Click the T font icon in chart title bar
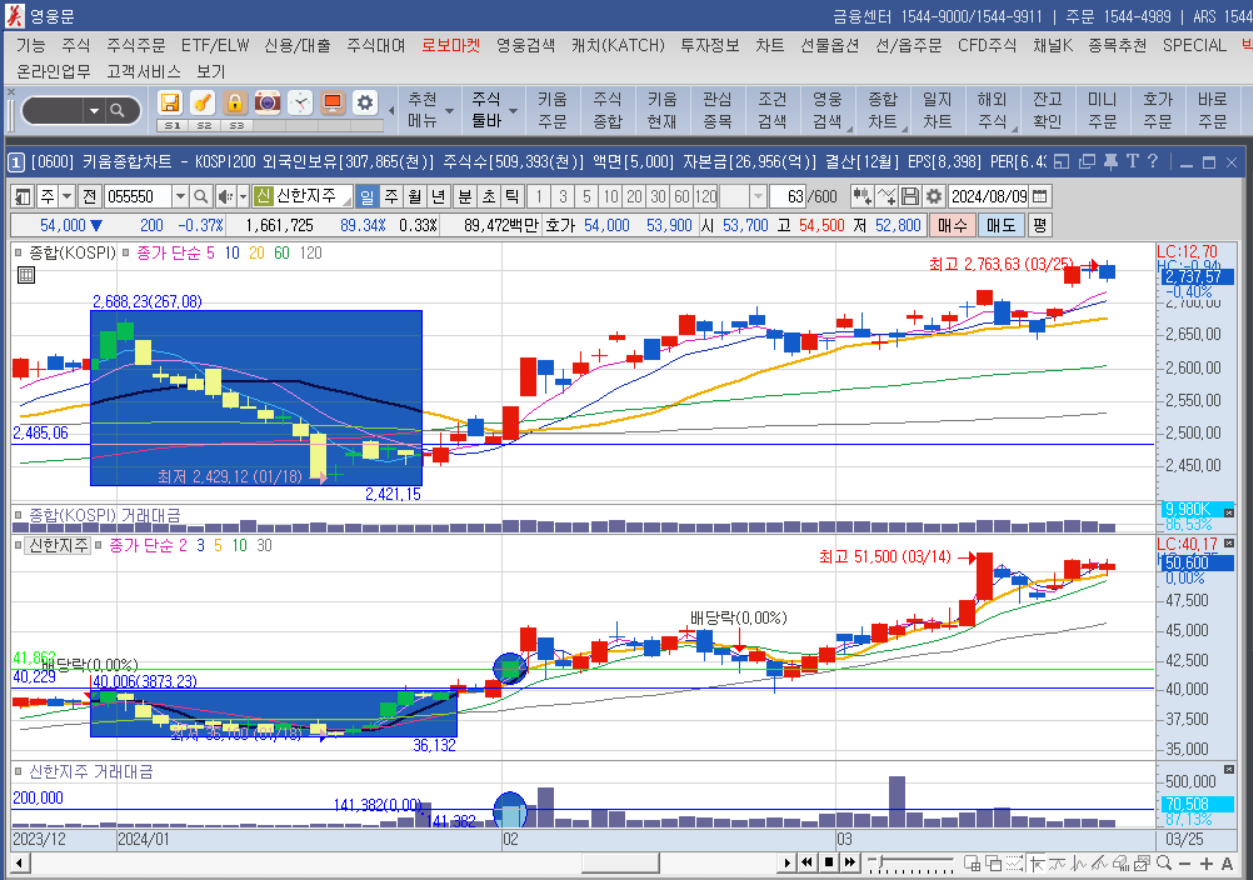Image resolution: width=1253 pixels, height=880 pixels. tap(1133, 161)
